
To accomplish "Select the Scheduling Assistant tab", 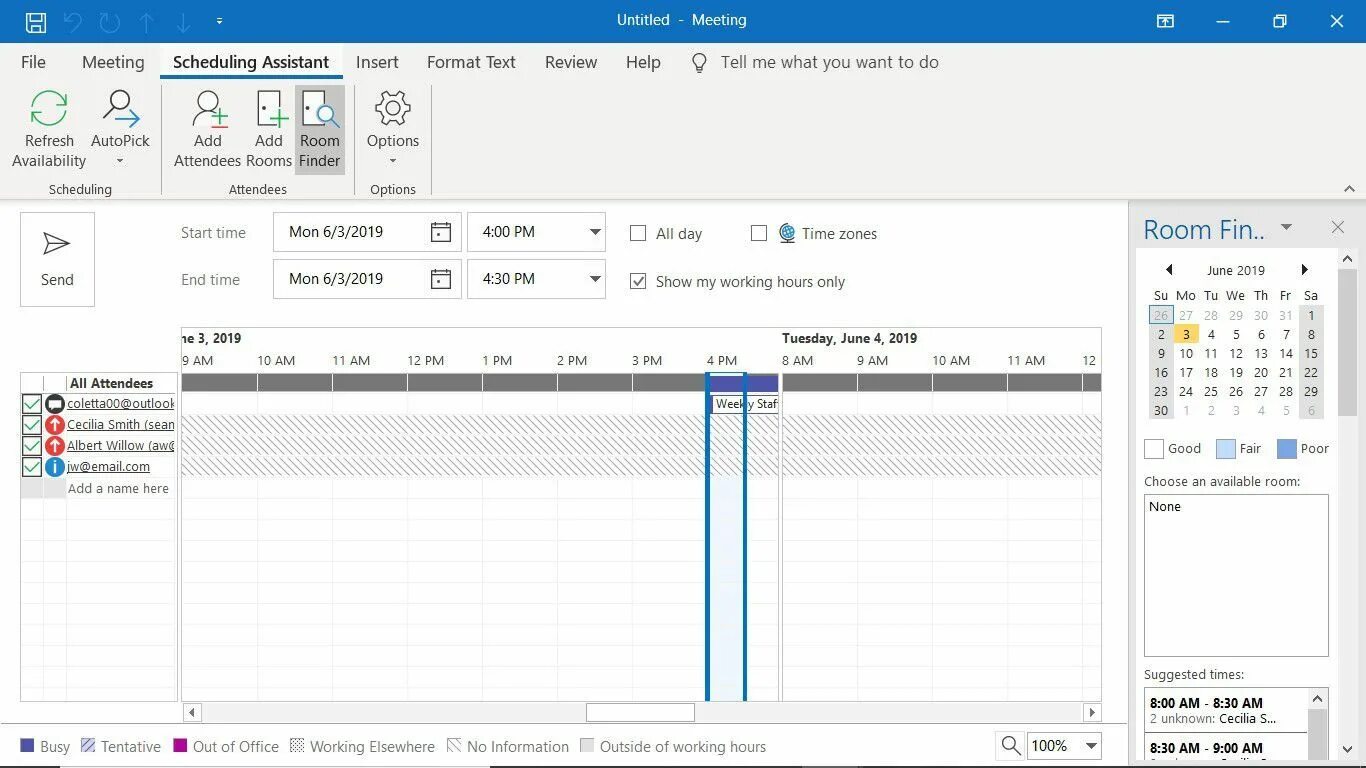I will tap(251, 62).
